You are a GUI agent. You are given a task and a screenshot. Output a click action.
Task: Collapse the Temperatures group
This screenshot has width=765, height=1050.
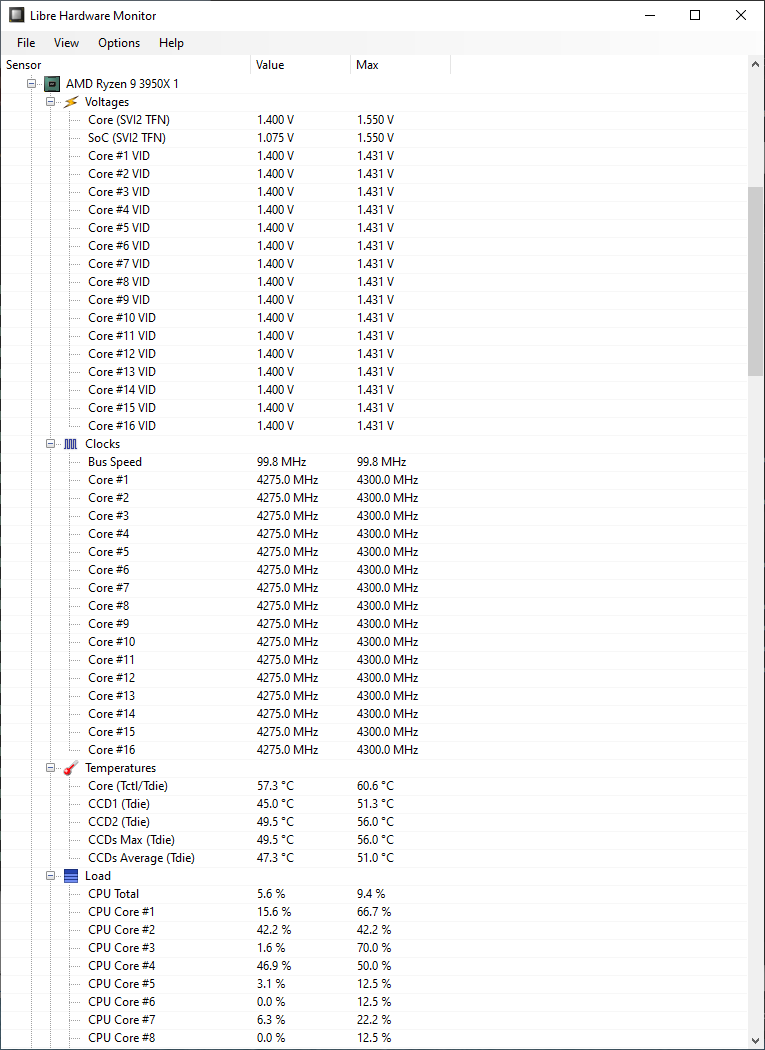(x=50, y=768)
